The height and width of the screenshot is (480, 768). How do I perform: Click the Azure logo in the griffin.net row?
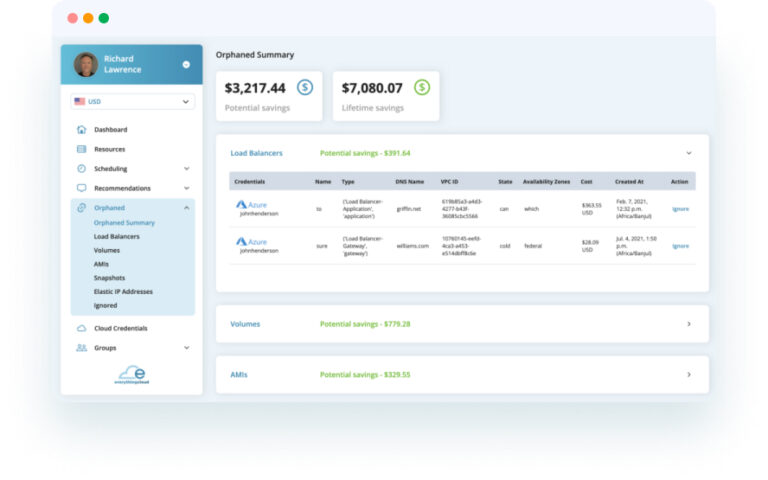[251, 205]
